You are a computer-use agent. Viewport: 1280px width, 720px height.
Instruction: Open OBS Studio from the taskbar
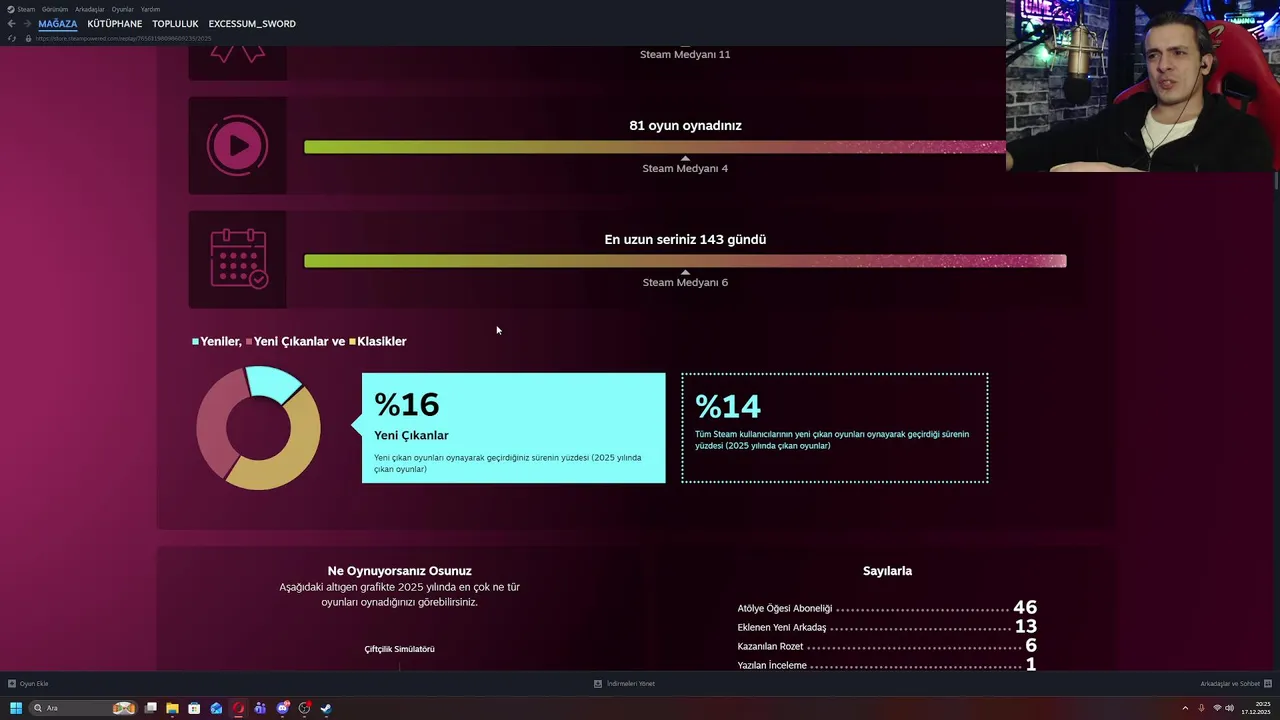[305, 708]
